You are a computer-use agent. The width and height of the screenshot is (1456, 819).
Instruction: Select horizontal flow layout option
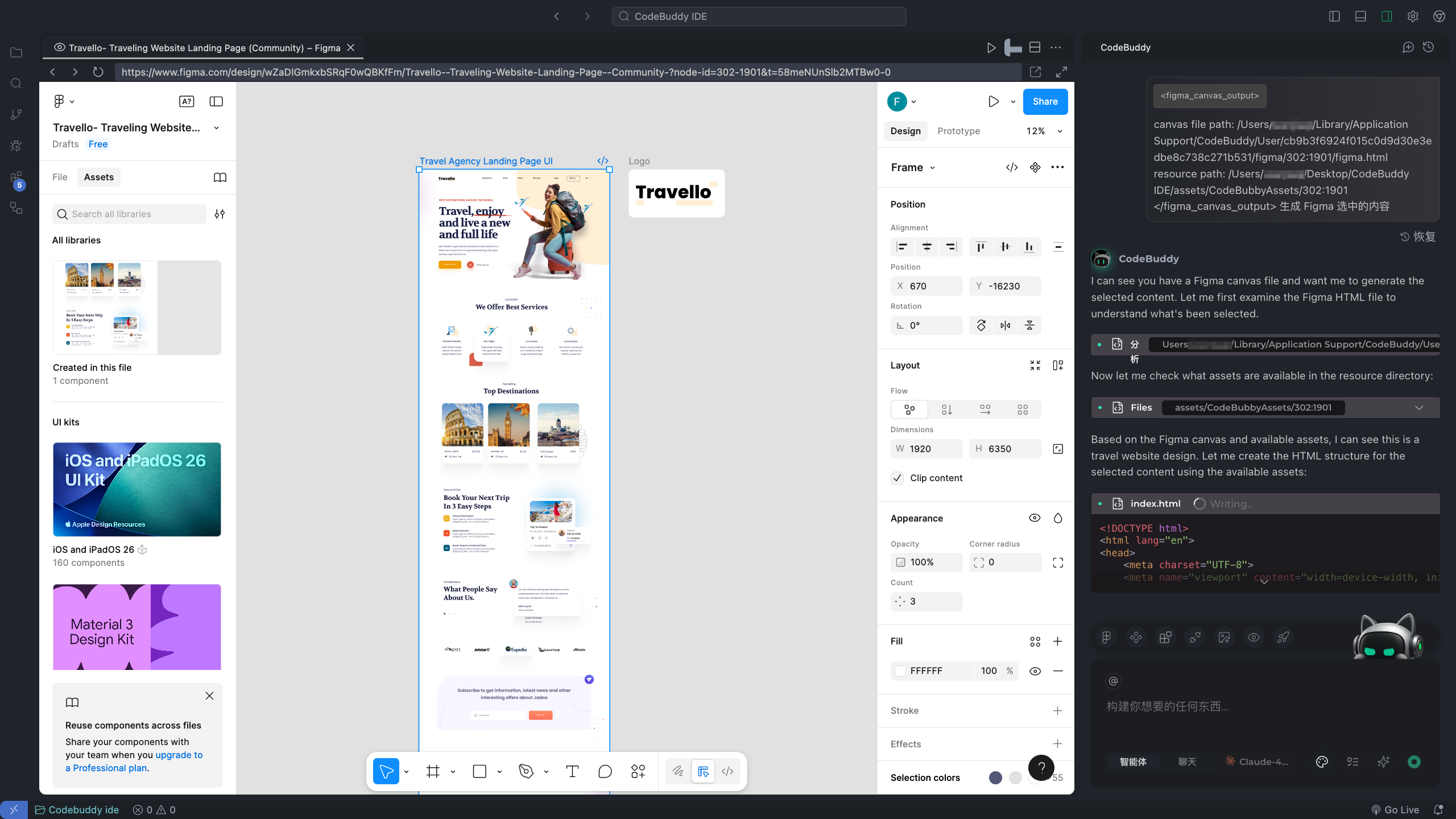(x=985, y=409)
